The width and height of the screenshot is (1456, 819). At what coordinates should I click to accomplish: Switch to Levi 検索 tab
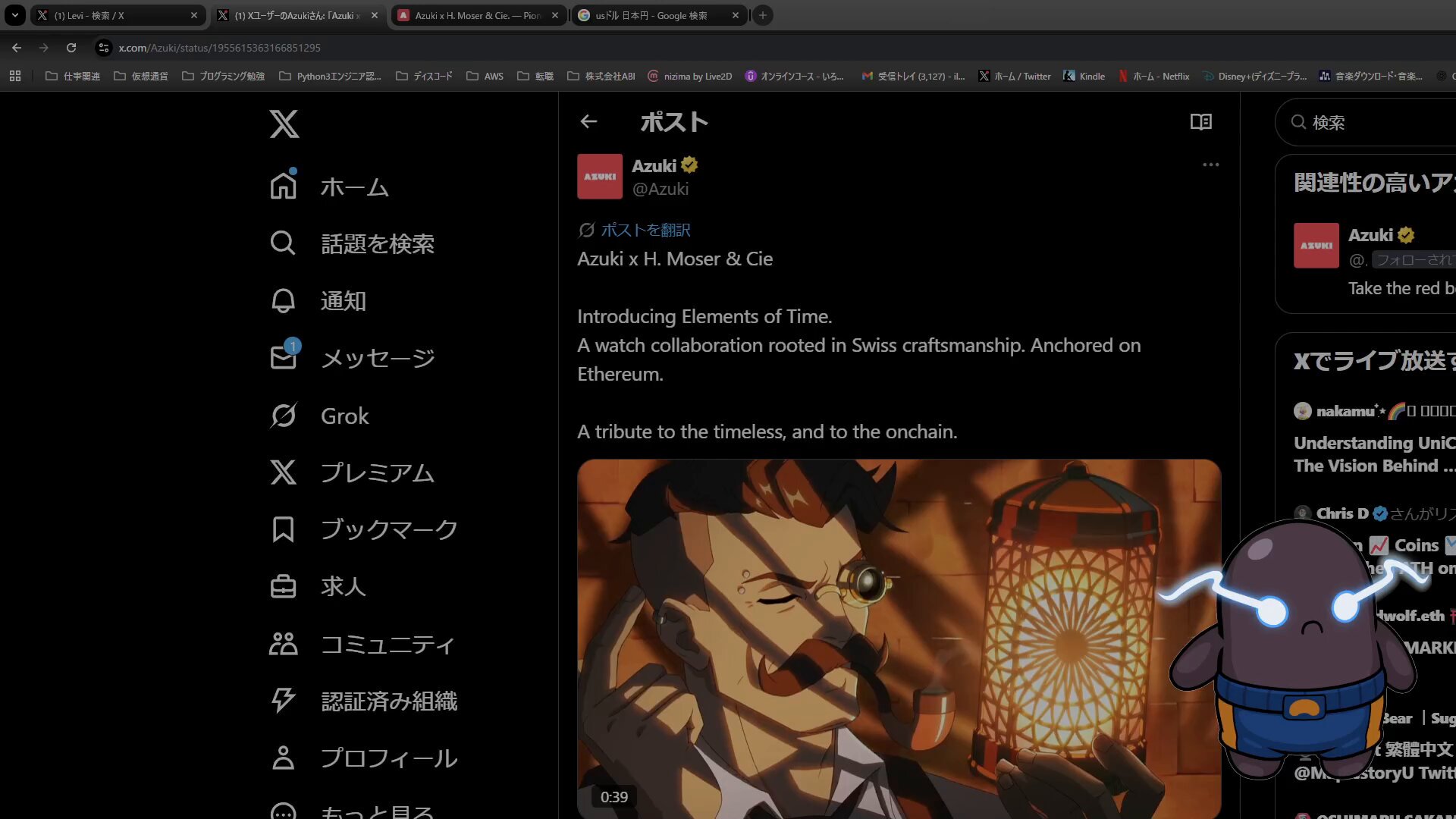tap(118, 15)
